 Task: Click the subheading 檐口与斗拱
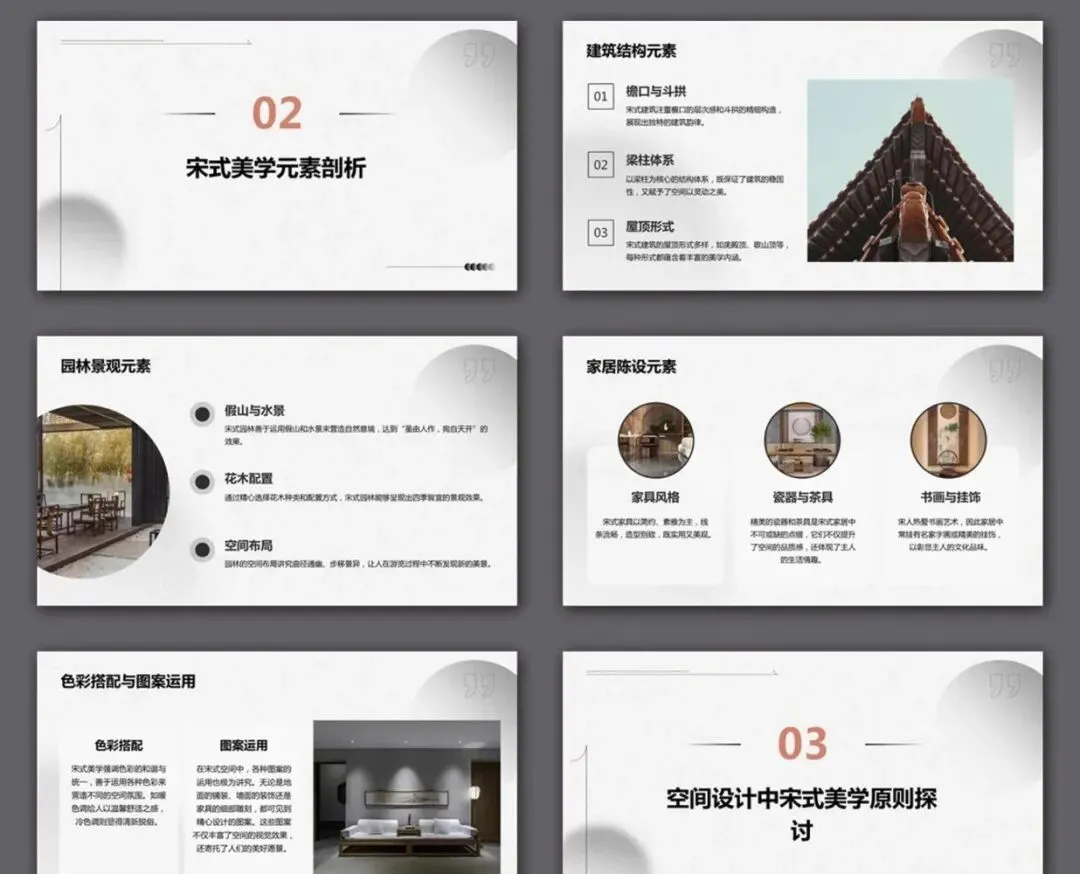point(656,91)
